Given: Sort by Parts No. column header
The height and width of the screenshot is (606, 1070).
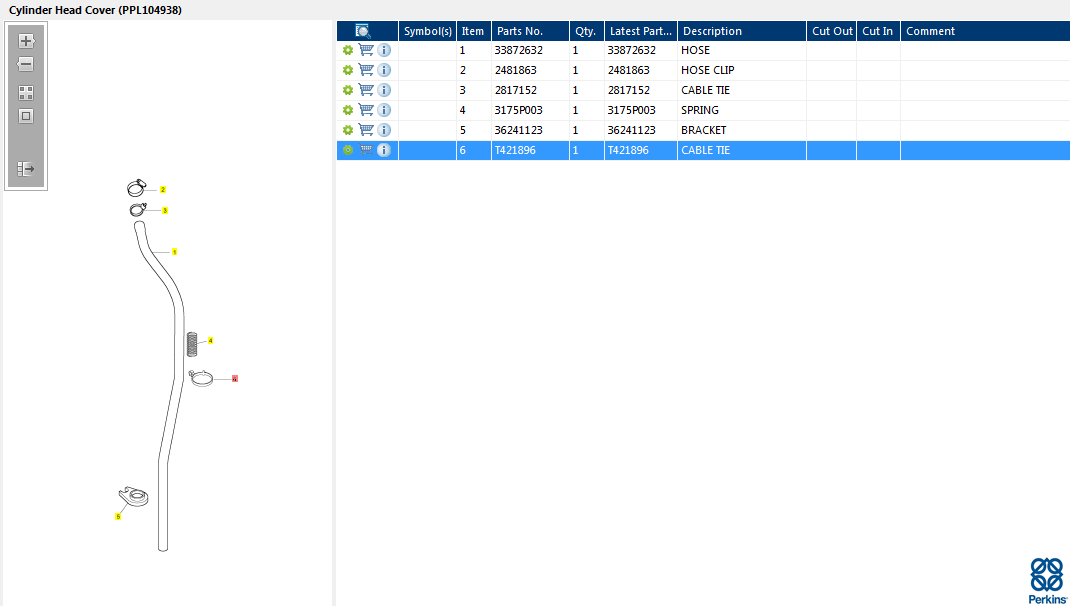Looking at the screenshot, I should click(530, 31).
